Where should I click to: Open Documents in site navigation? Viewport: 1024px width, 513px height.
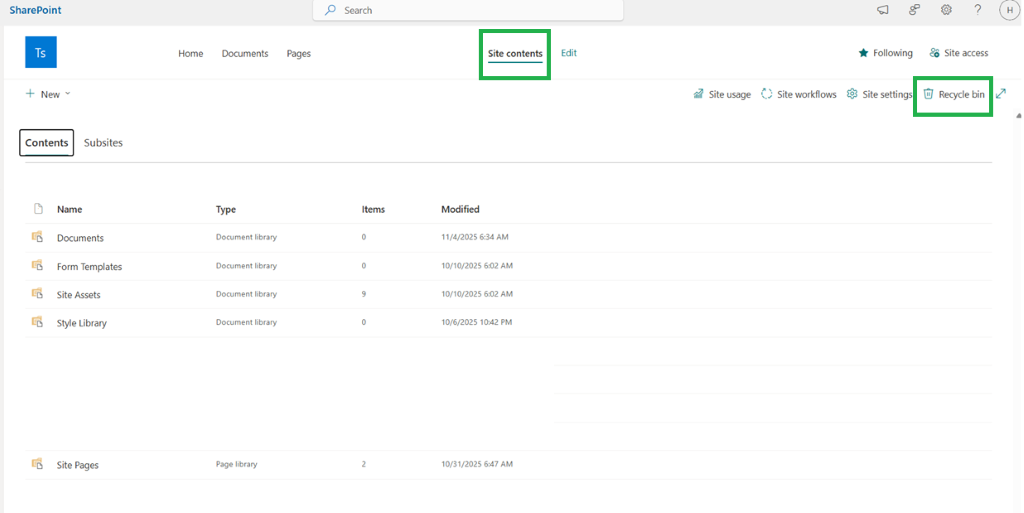point(245,54)
